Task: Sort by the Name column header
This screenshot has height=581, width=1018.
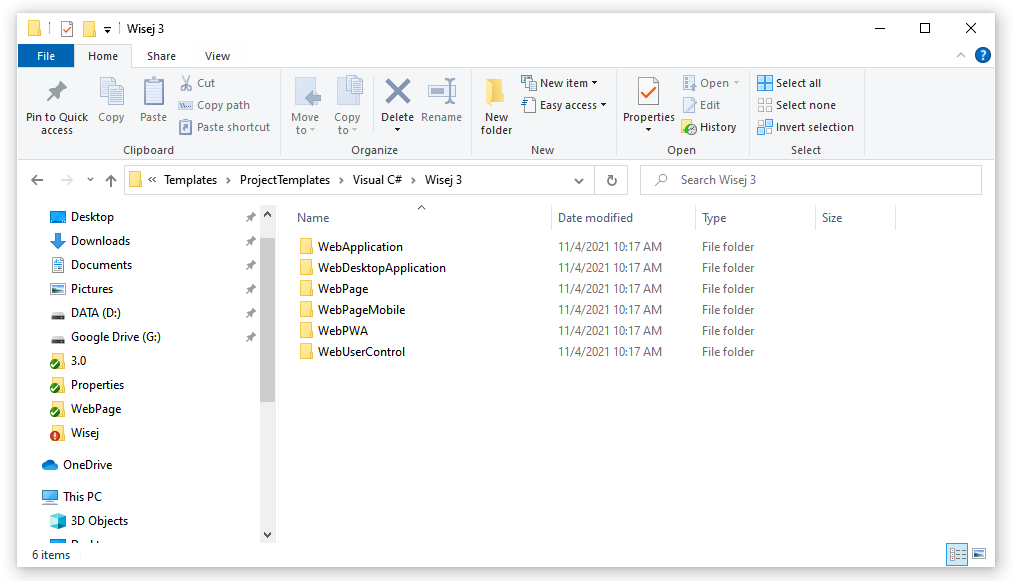Action: coord(313,218)
